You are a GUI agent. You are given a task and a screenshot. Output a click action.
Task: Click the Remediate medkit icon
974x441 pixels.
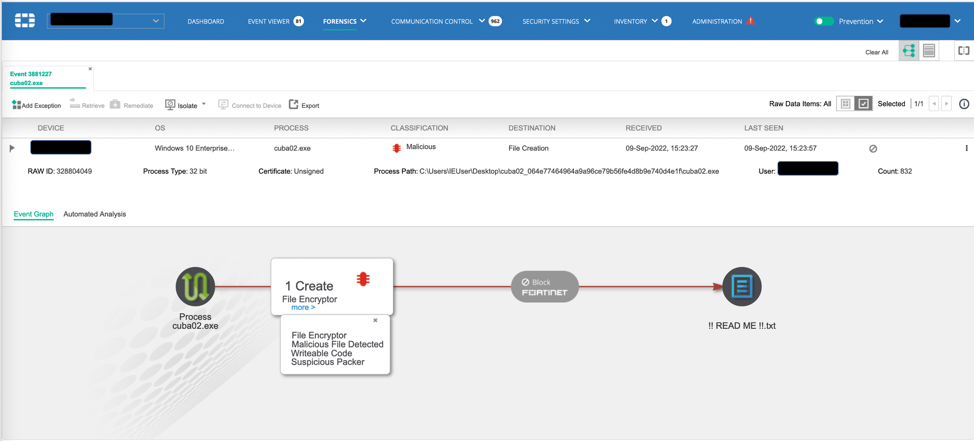pyautogui.click(x=115, y=104)
